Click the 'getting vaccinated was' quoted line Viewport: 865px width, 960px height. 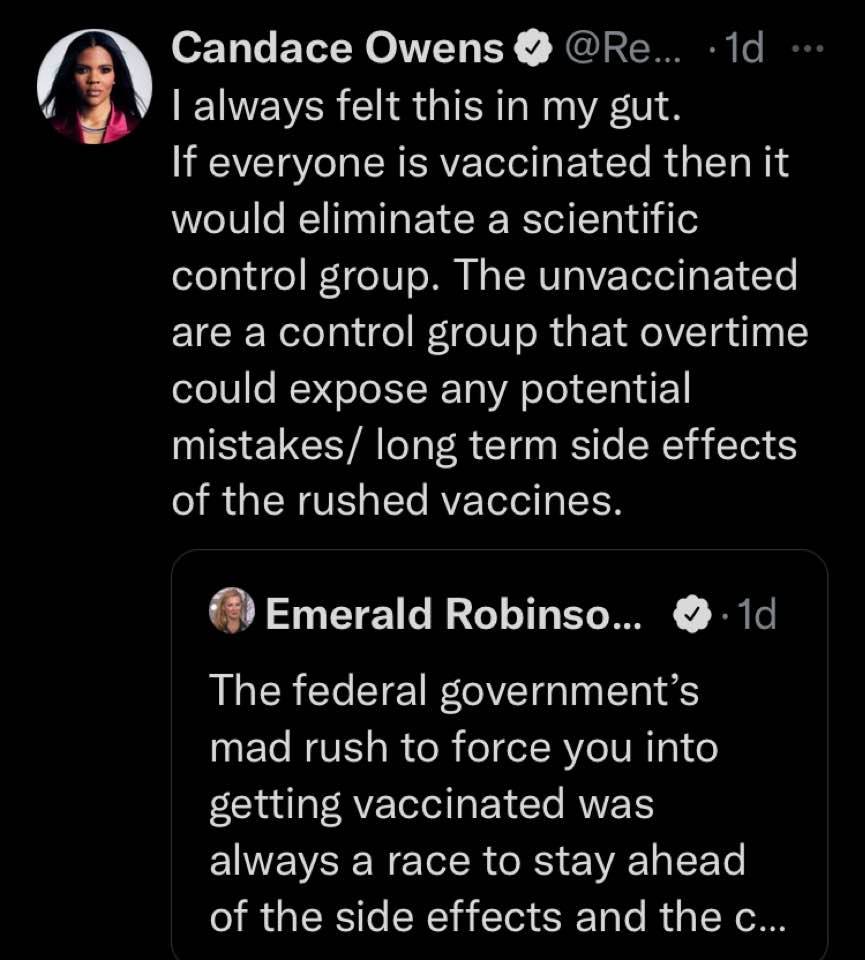[431, 804]
